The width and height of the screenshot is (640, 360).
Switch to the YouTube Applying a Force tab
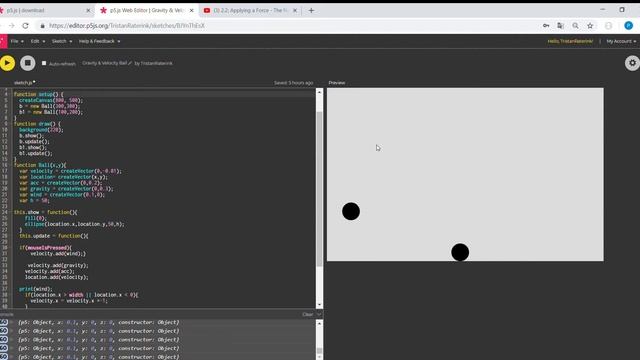[250, 10]
